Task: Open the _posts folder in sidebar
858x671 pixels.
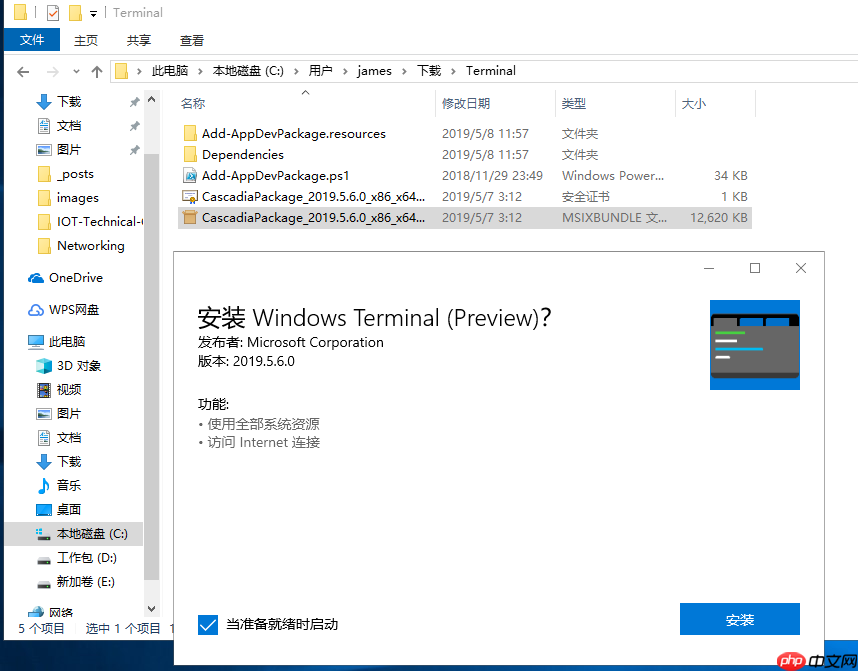Action: pos(75,174)
